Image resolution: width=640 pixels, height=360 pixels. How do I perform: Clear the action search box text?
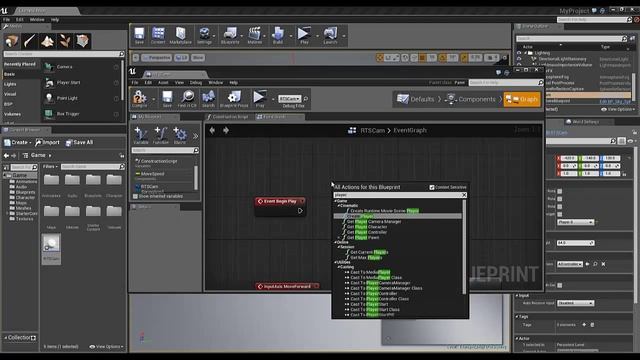[464, 195]
